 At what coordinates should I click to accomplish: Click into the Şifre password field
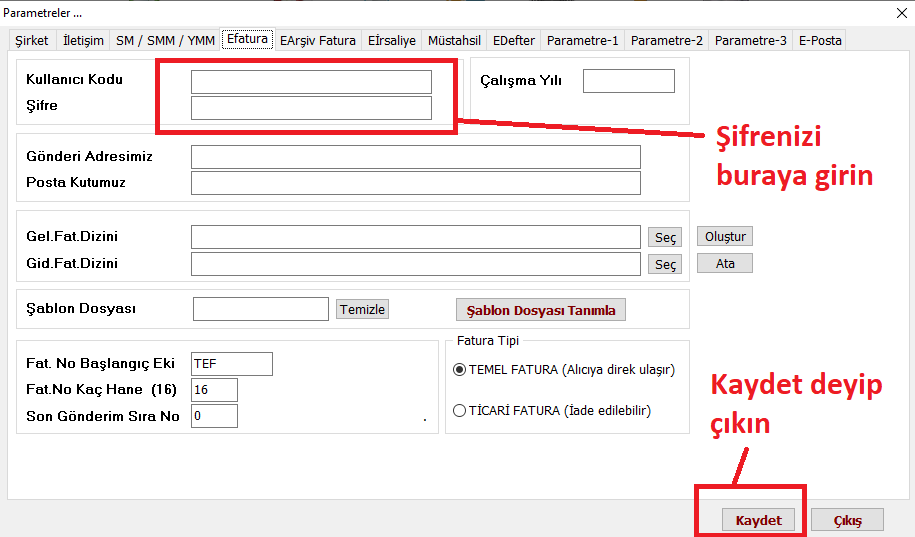coord(311,108)
